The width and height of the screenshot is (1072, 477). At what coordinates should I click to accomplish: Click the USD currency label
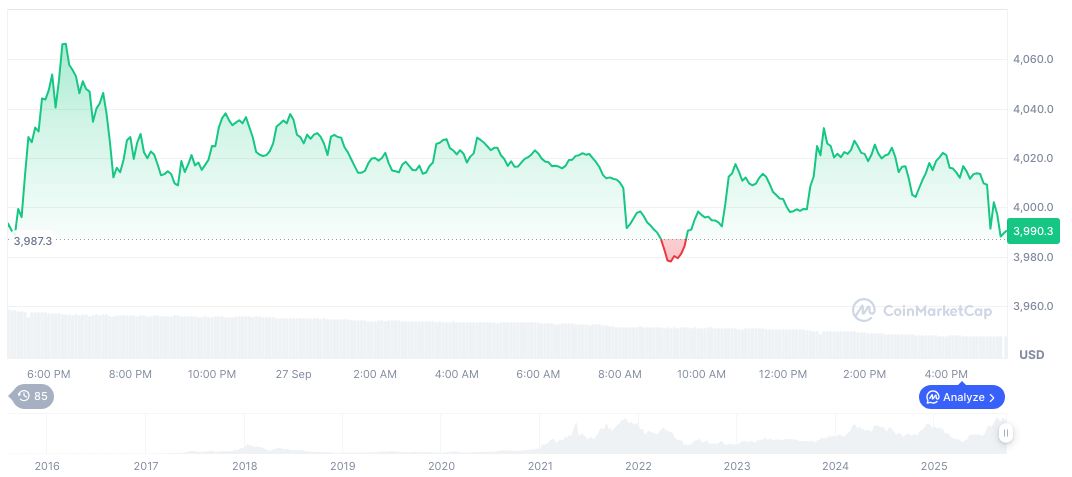pos(1030,355)
